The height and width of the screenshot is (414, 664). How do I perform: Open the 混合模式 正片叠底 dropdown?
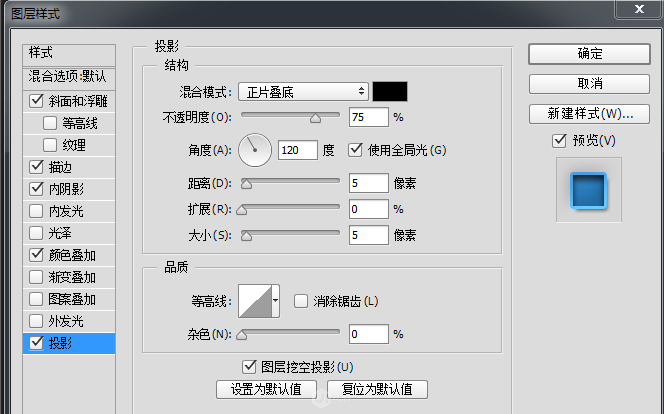click(303, 91)
